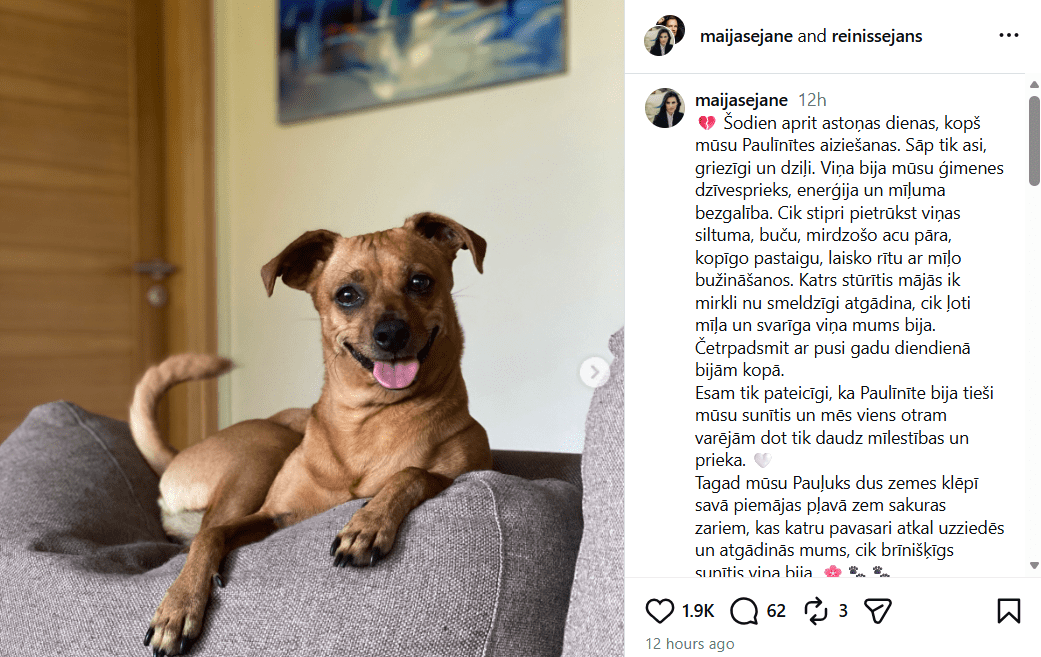
Task: Click the caption scrollbar thumb
Action: click(1034, 141)
